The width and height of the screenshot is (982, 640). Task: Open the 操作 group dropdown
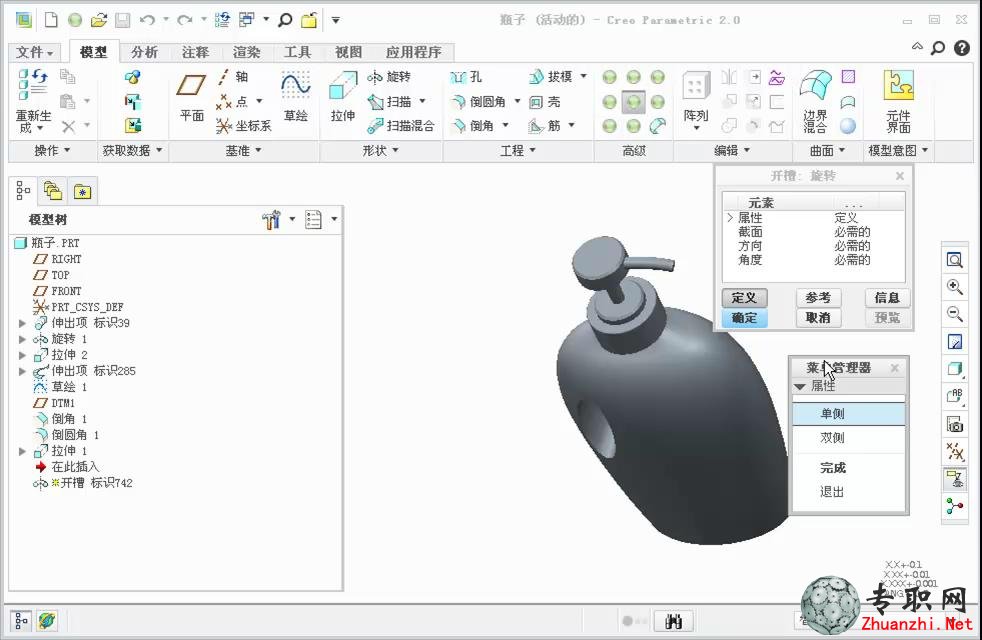(51, 150)
